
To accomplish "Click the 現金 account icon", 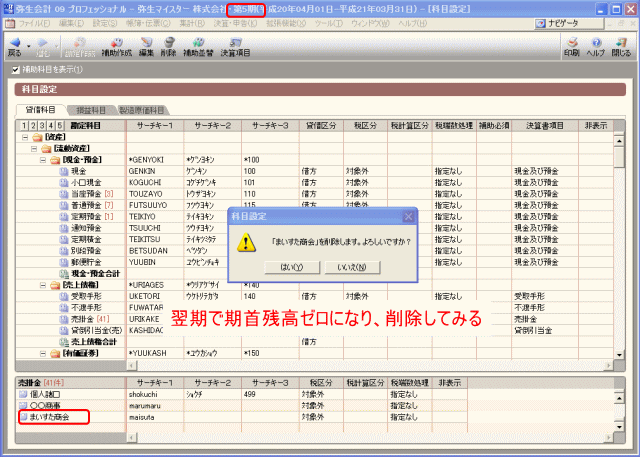I will (64, 171).
